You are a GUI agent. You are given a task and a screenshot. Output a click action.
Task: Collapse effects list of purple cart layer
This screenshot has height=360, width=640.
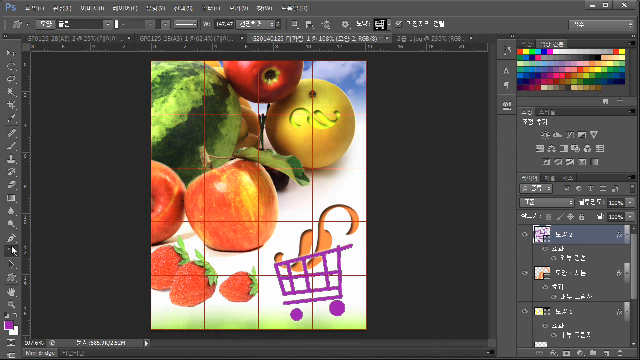[627, 234]
